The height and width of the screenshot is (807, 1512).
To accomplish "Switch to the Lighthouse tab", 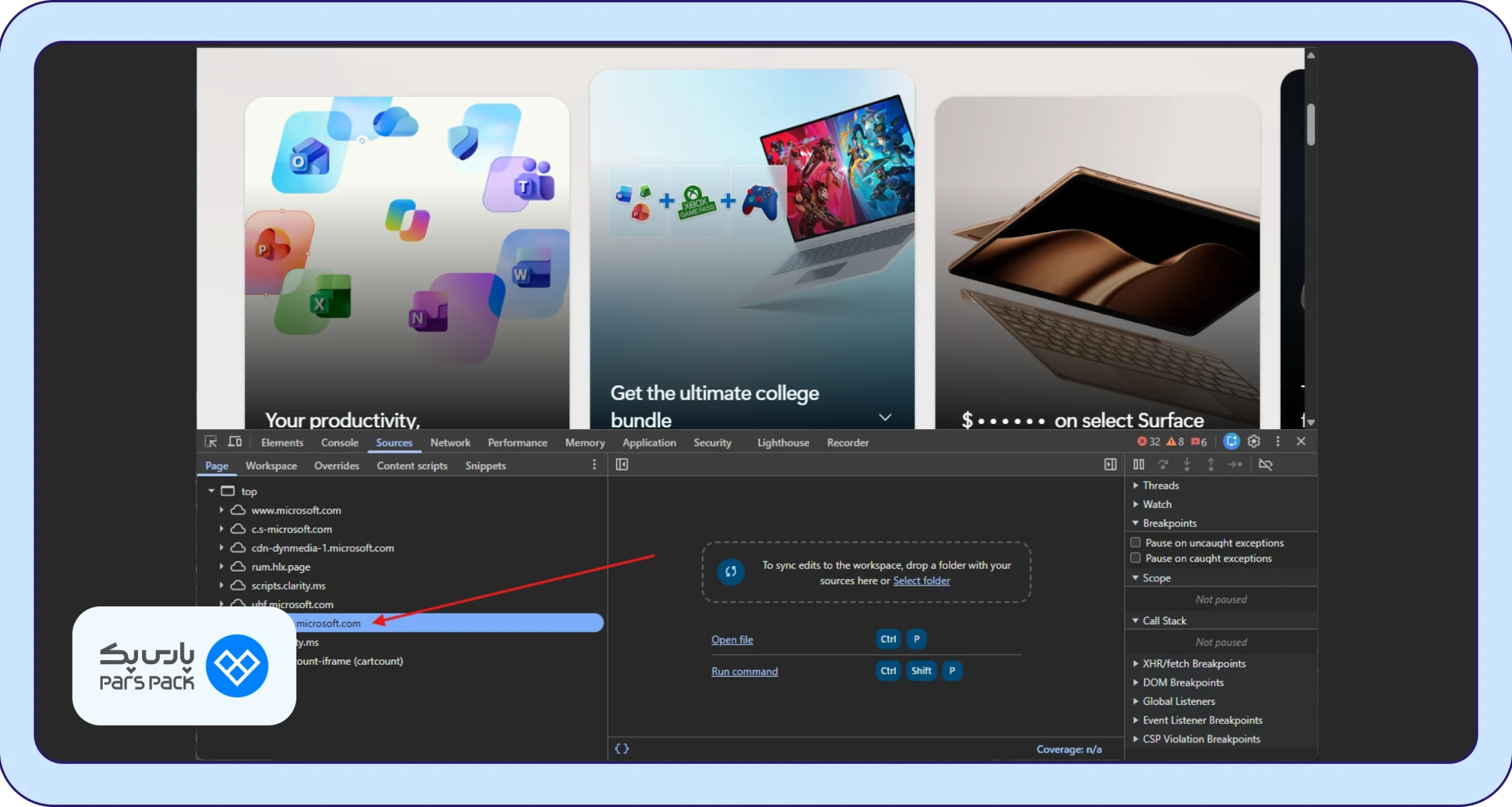I will pos(783,442).
